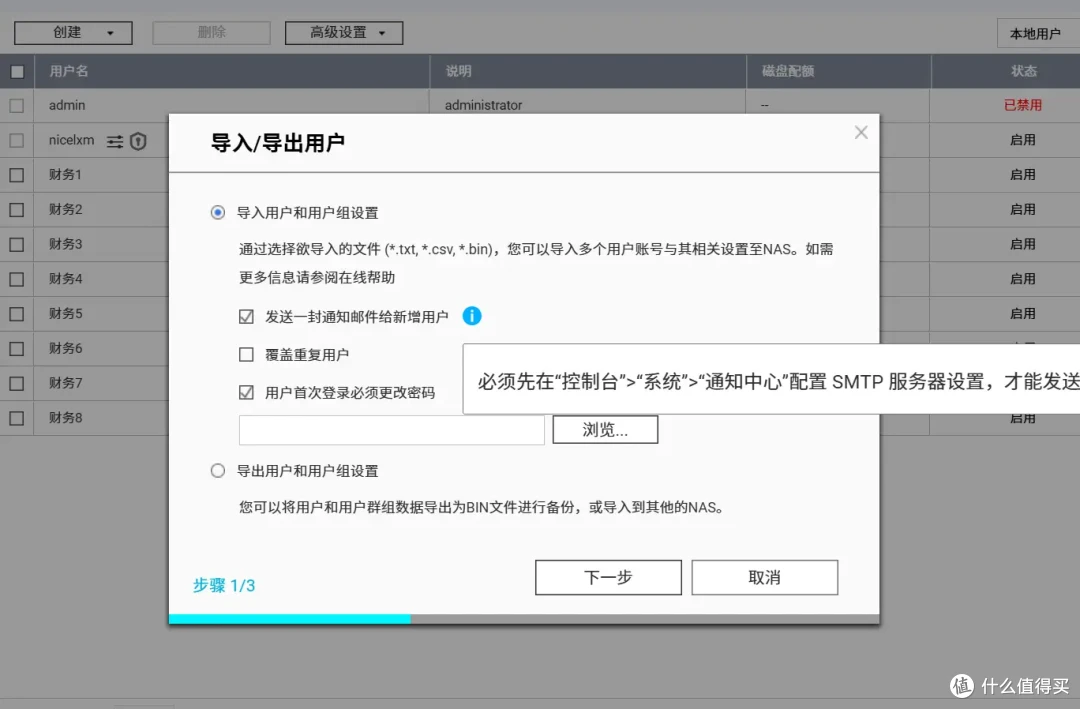Click 下一步 to proceed

point(608,577)
